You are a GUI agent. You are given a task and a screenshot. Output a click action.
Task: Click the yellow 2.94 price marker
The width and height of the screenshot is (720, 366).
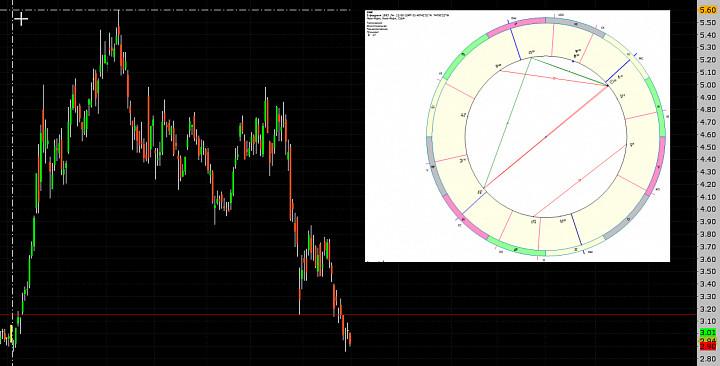708,340
